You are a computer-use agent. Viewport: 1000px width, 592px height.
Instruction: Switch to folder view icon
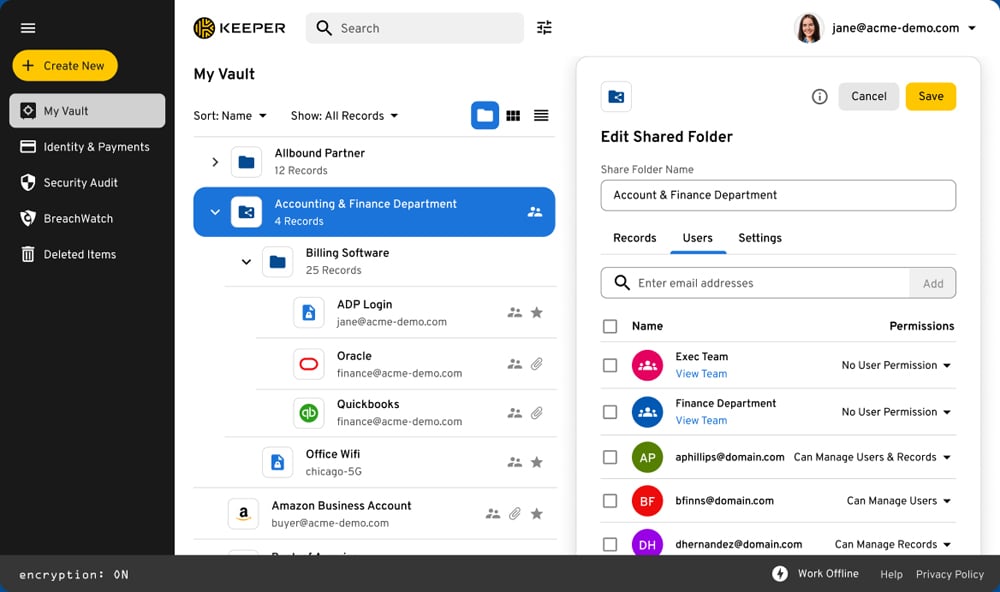[485, 116]
